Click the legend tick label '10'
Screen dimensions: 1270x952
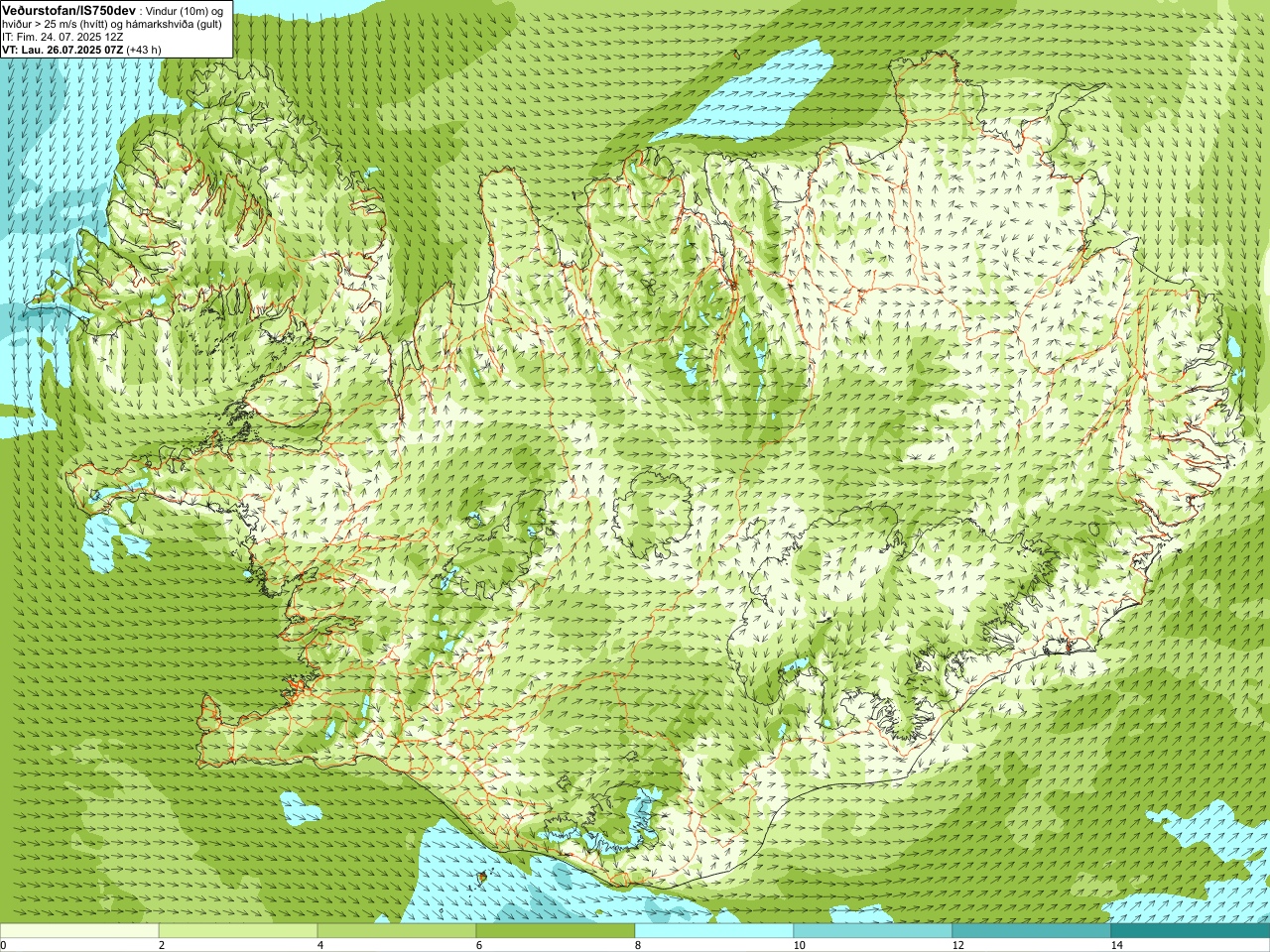tap(799, 945)
